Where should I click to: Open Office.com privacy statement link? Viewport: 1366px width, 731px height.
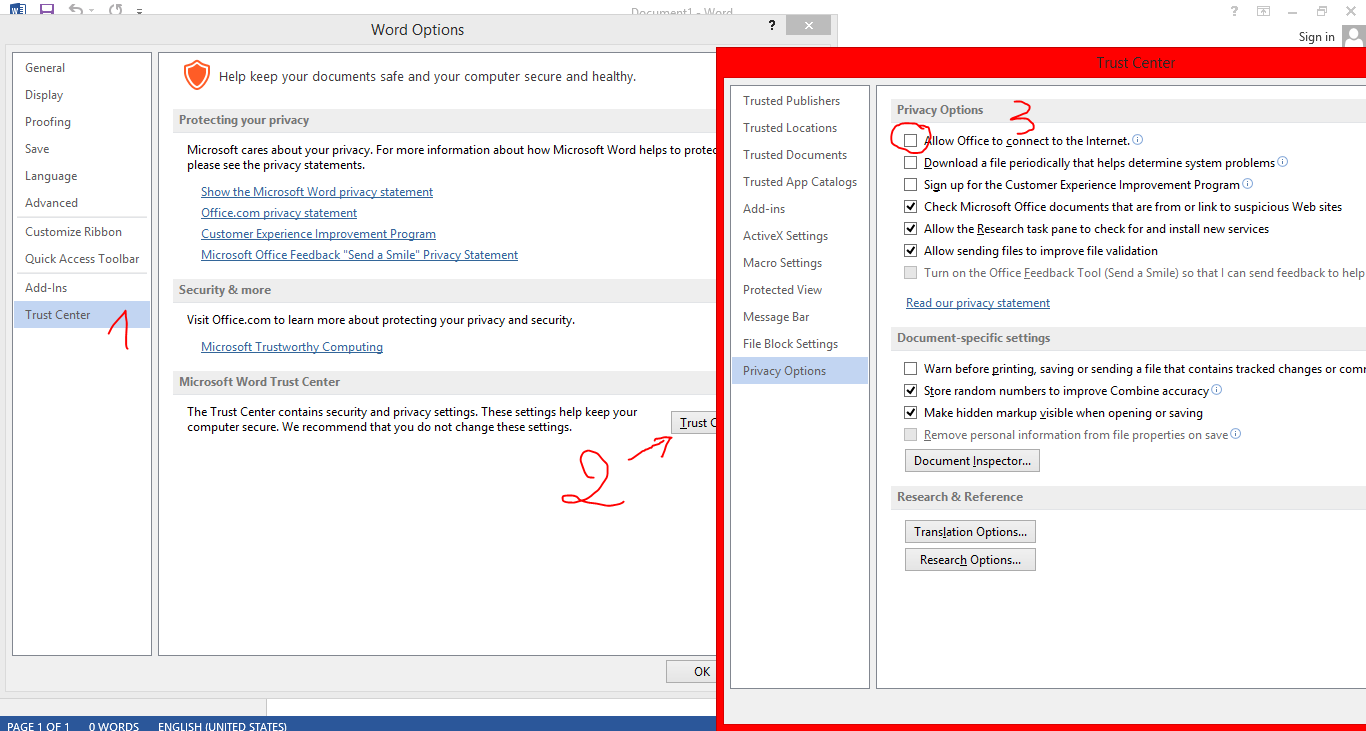click(279, 213)
